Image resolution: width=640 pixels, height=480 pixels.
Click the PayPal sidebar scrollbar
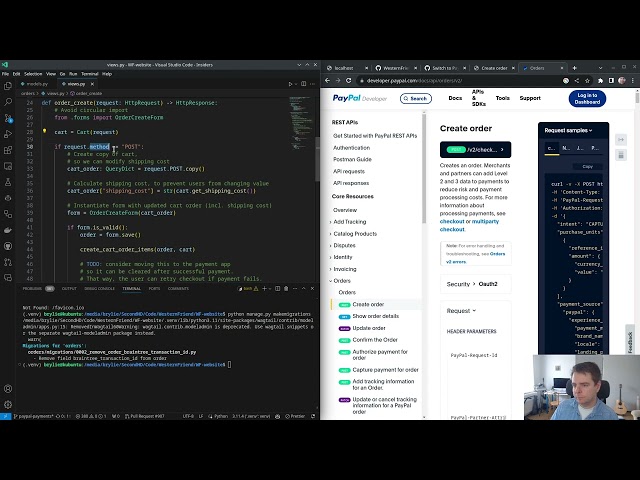click(x=424, y=168)
